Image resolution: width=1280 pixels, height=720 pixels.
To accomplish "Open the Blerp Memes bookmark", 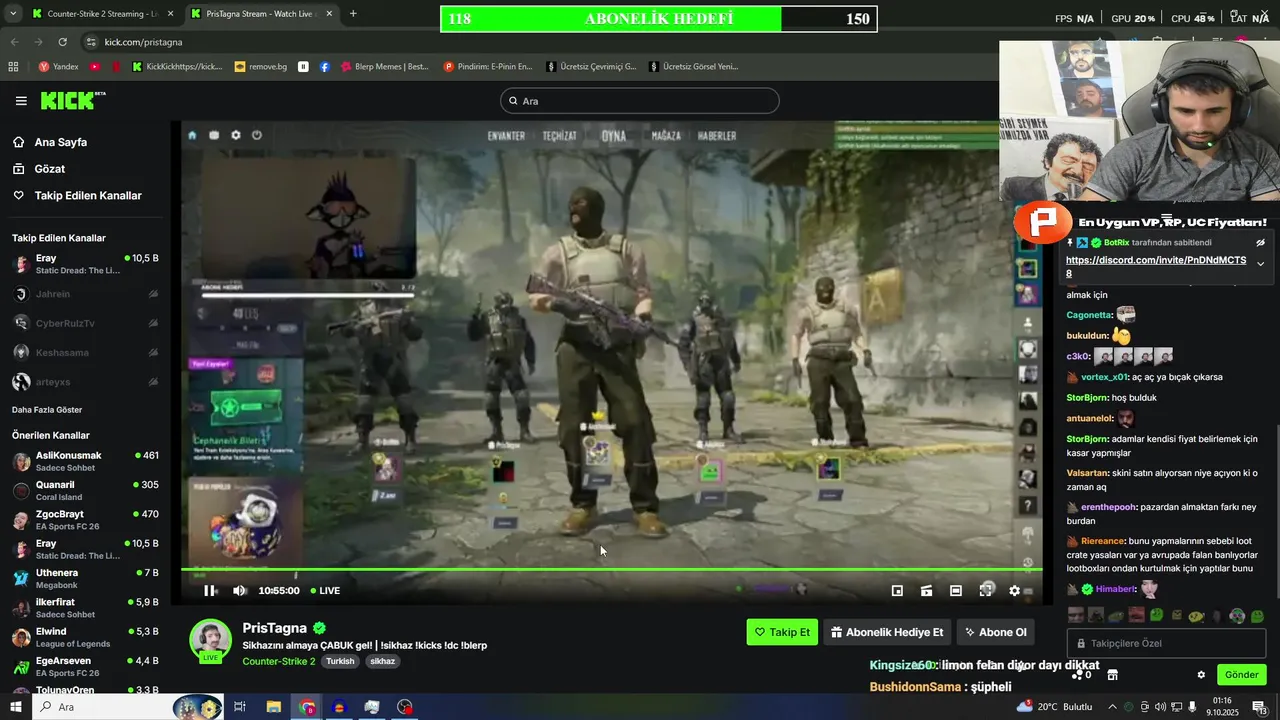I will coord(384,67).
